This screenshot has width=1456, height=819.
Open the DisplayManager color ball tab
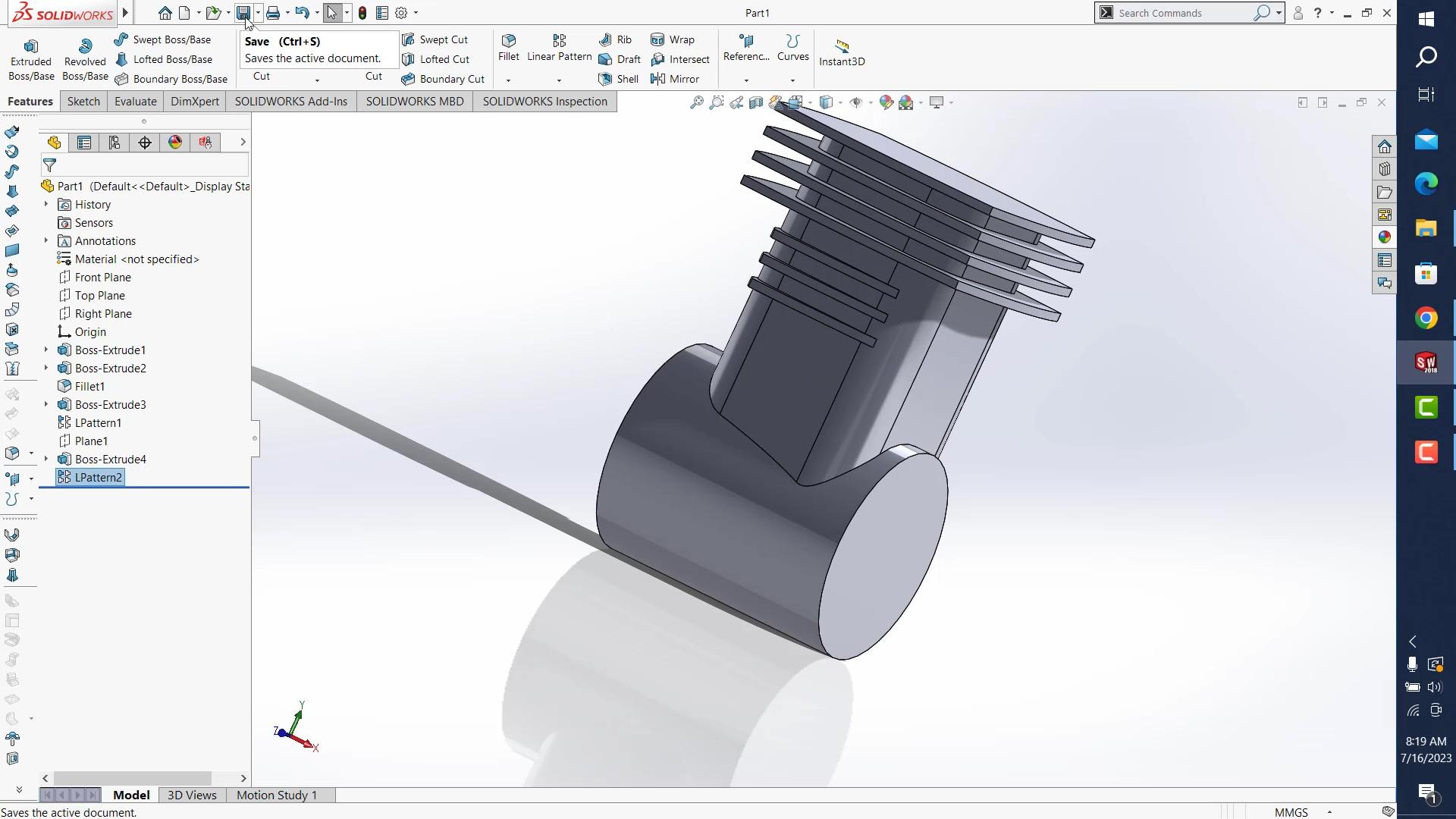coord(175,143)
